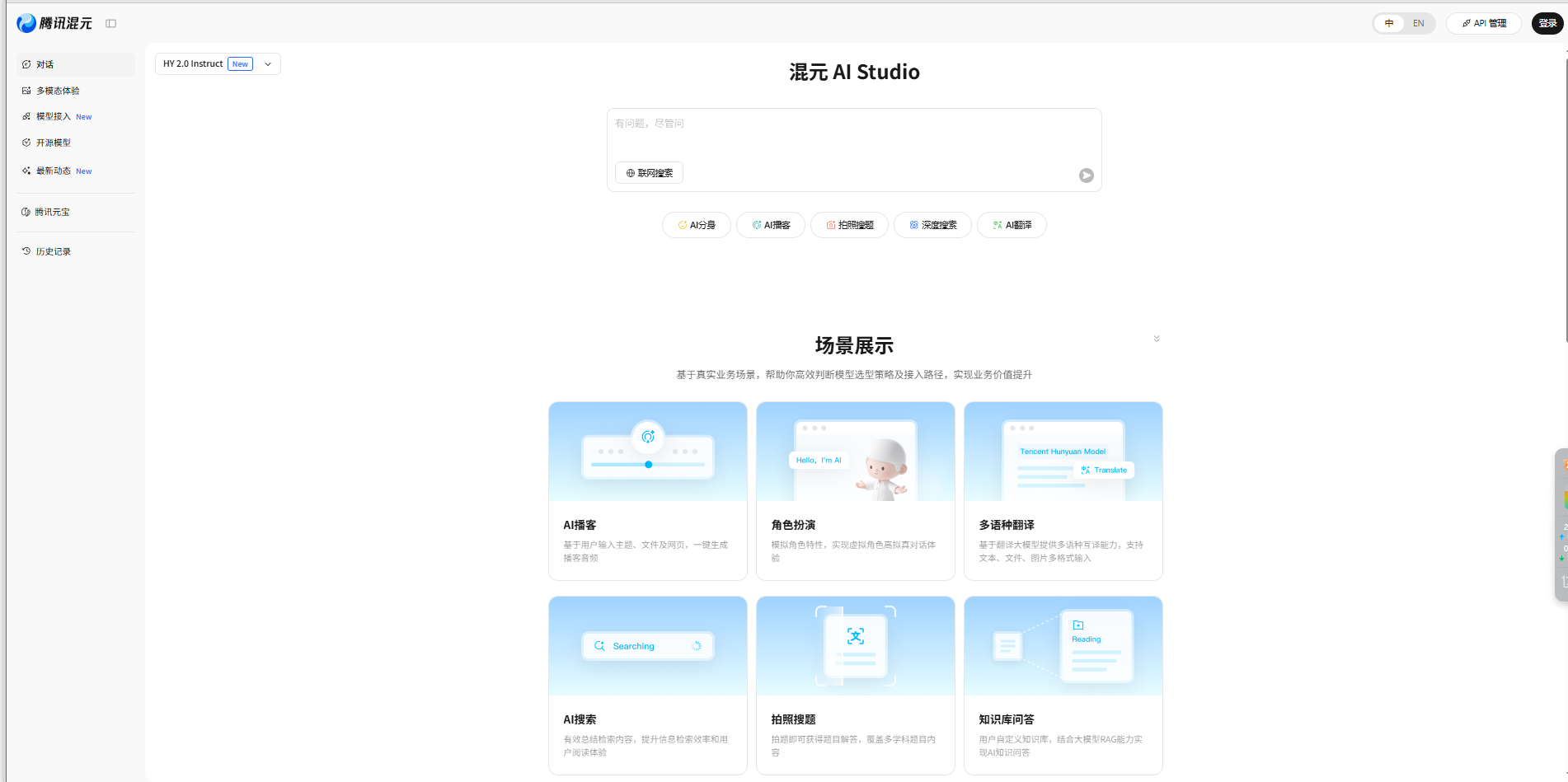The height and width of the screenshot is (782, 1568).
Task: Open the AI播客 scene card image
Action: click(x=648, y=452)
